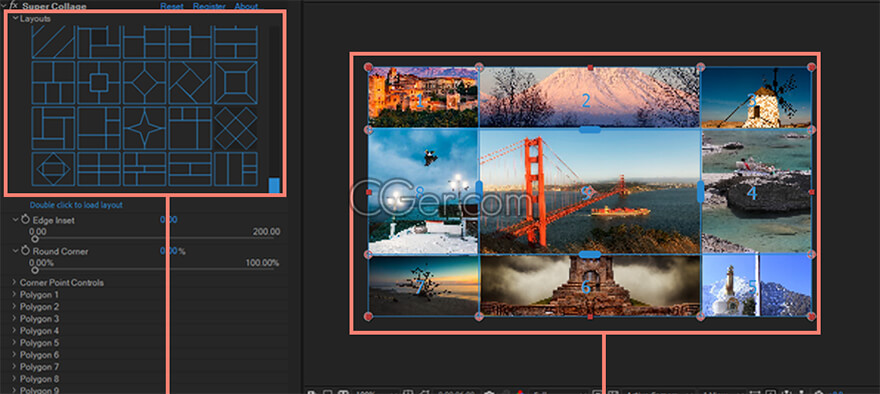Select collage cell 1 with the hillside town
The height and width of the screenshot is (394, 880).
click(423, 98)
